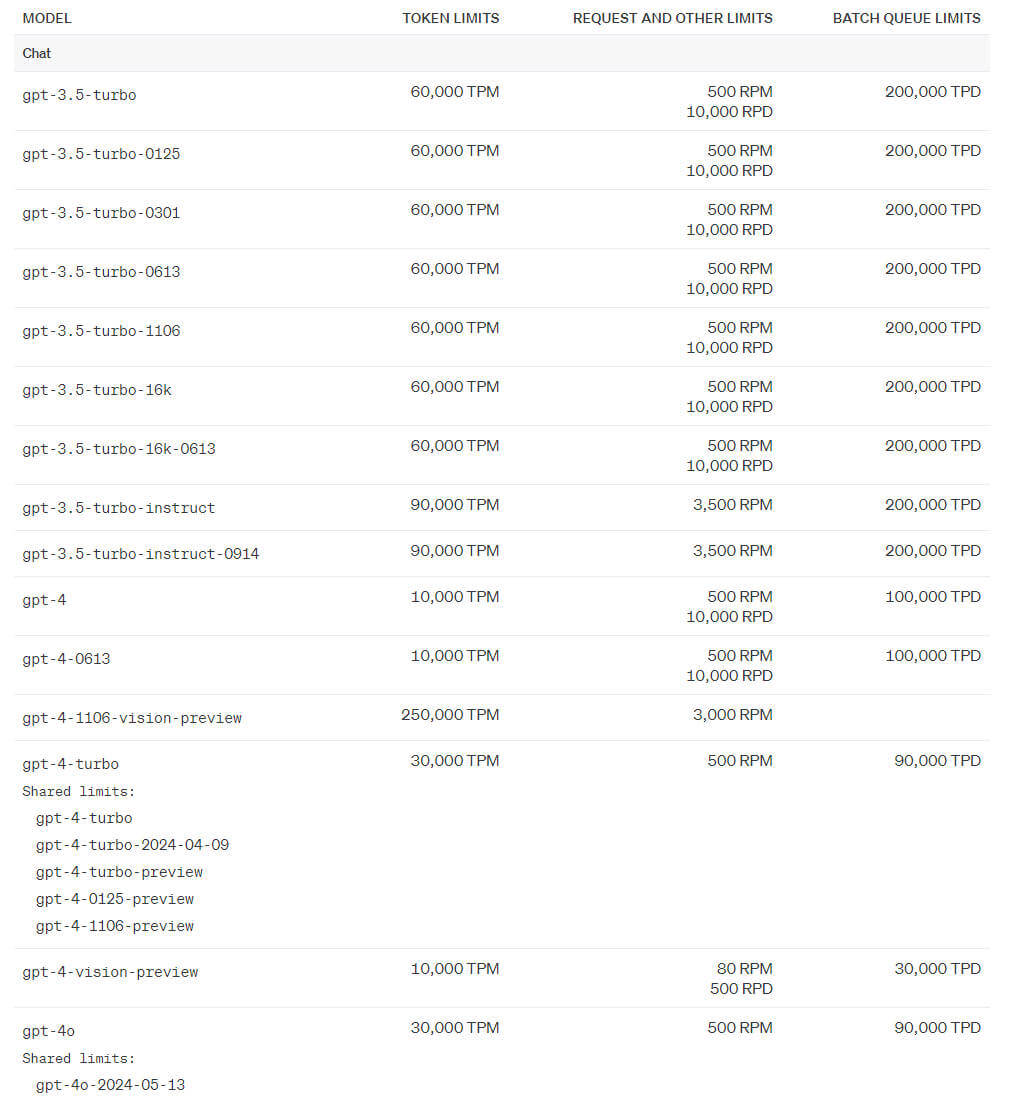Click the TOKEN LIMITS column header
The width and height of the screenshot is (1017, 1104).
[450, 18]
